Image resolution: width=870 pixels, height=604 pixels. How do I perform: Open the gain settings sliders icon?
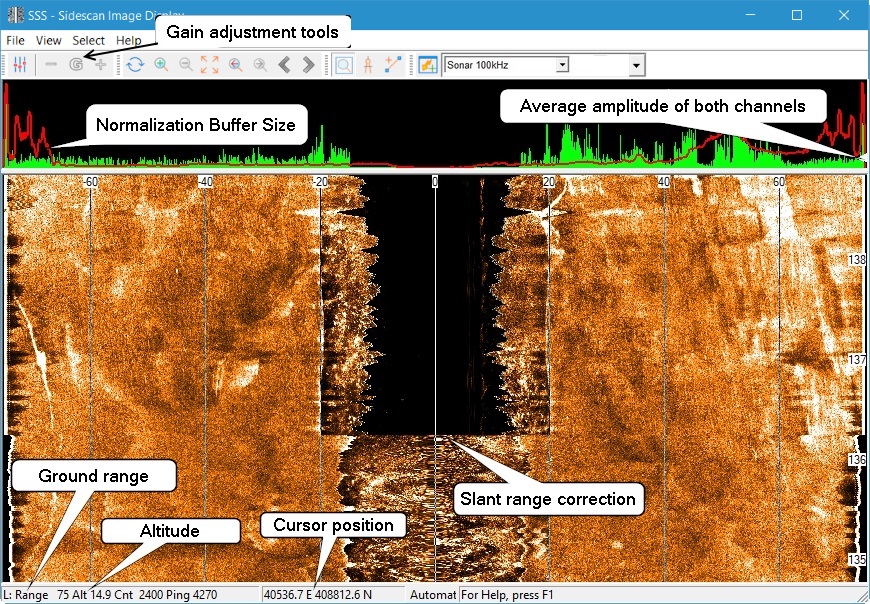(x=19, y=65)
